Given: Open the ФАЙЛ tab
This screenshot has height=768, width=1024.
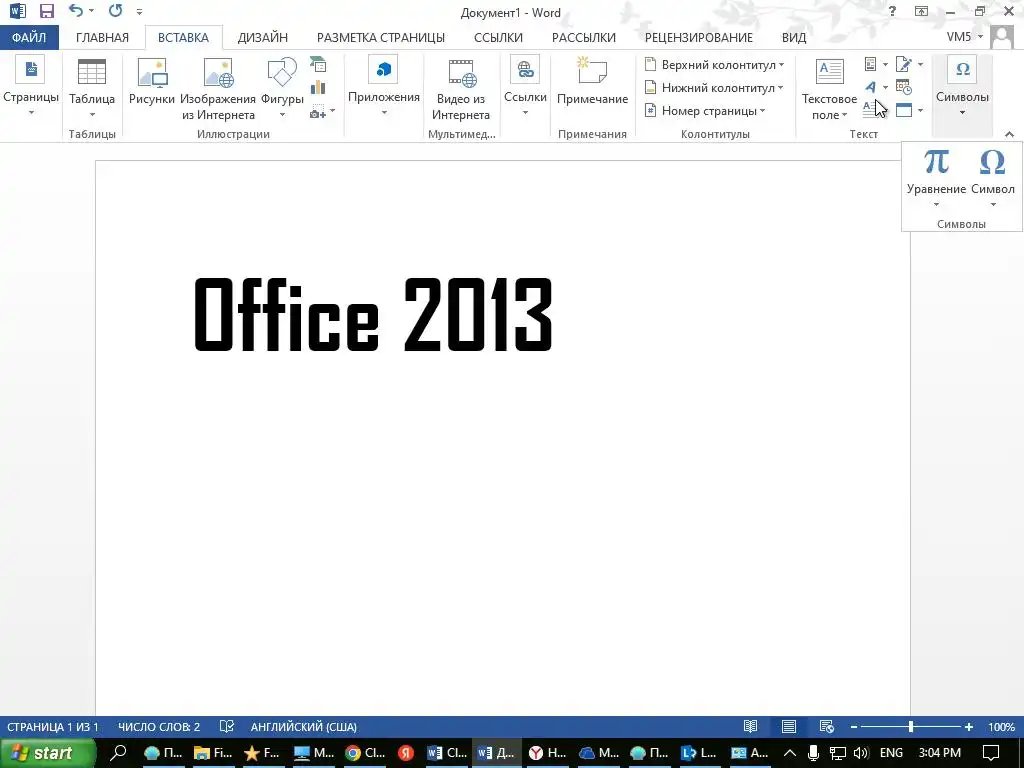Looking at the screenshot, I should click(x=29, y=37).
